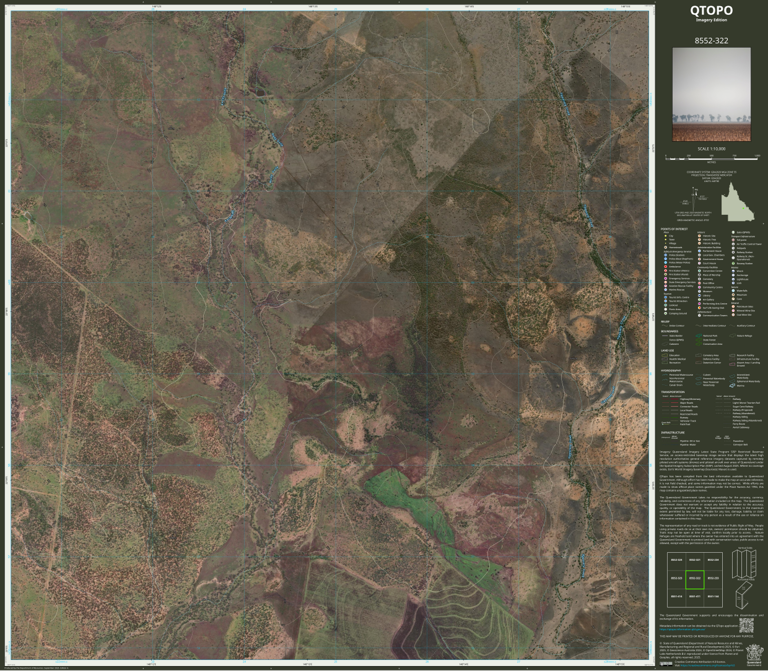
Task: Click the map folding instructions diagram
Action: (x=744, y=578)
